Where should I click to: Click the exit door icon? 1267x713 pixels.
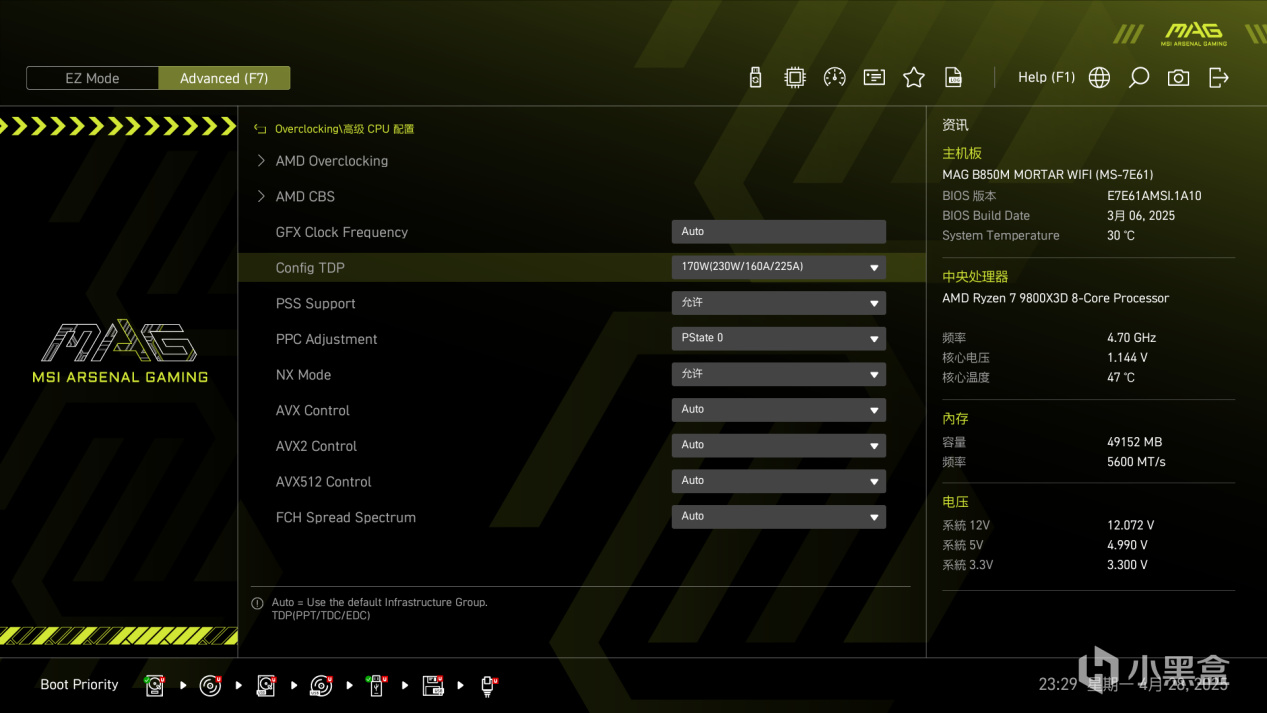[x=1219, y=78]
